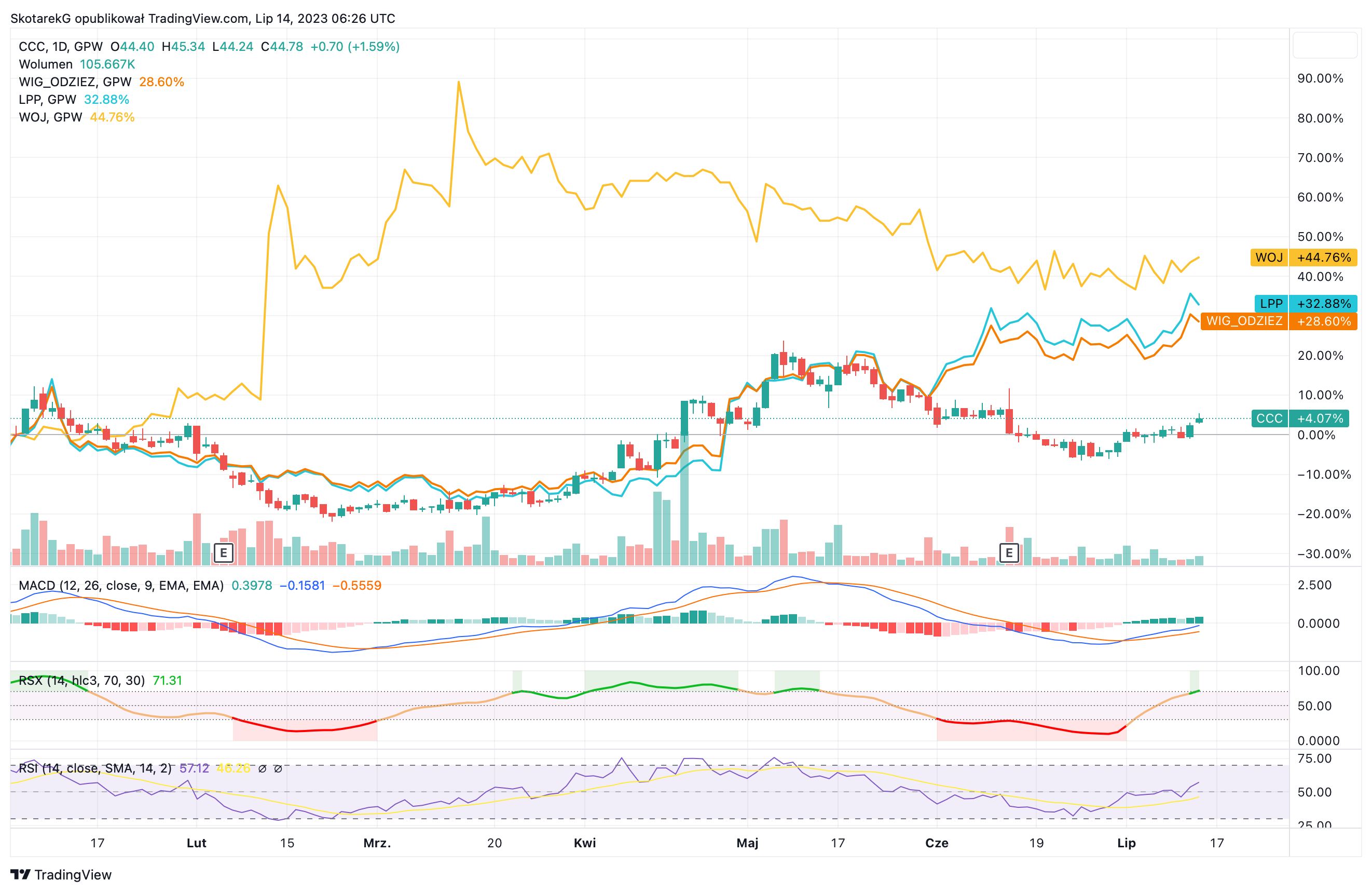Click the Wolumen 105.667K legend

[x=77, y=64]
